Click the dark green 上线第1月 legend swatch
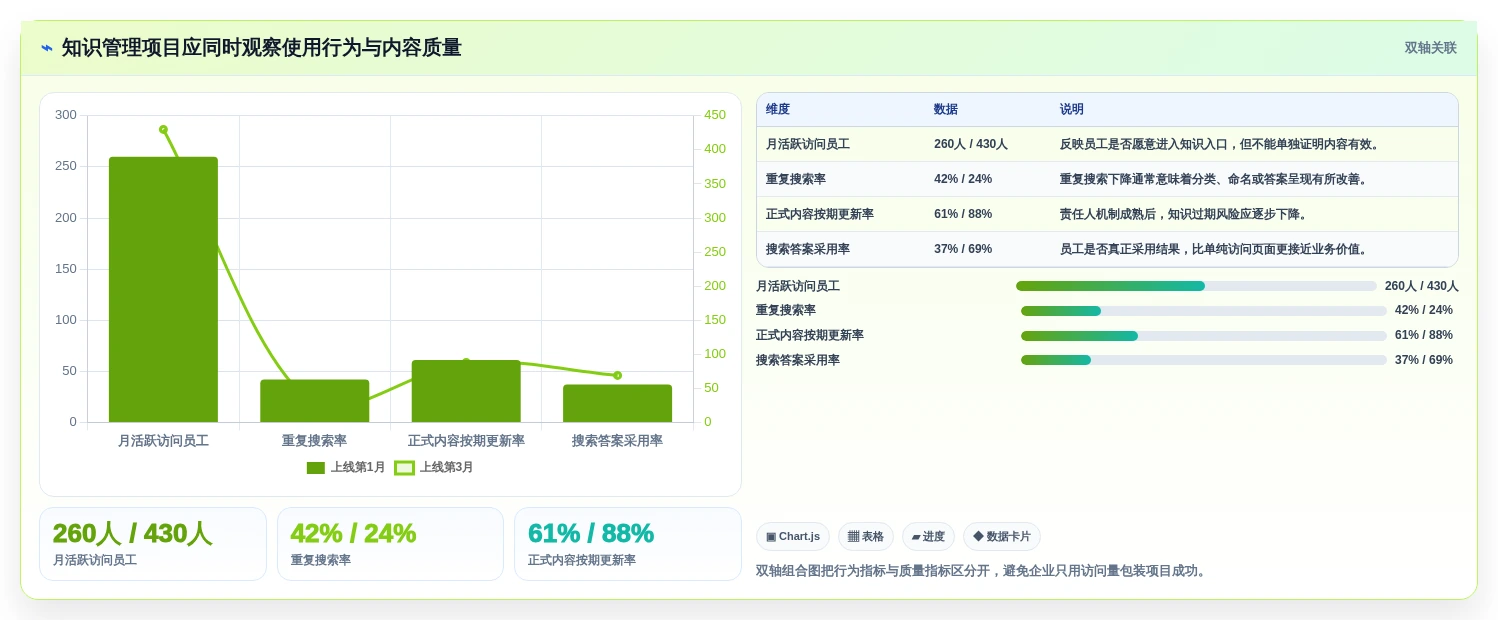 [316, 468]
